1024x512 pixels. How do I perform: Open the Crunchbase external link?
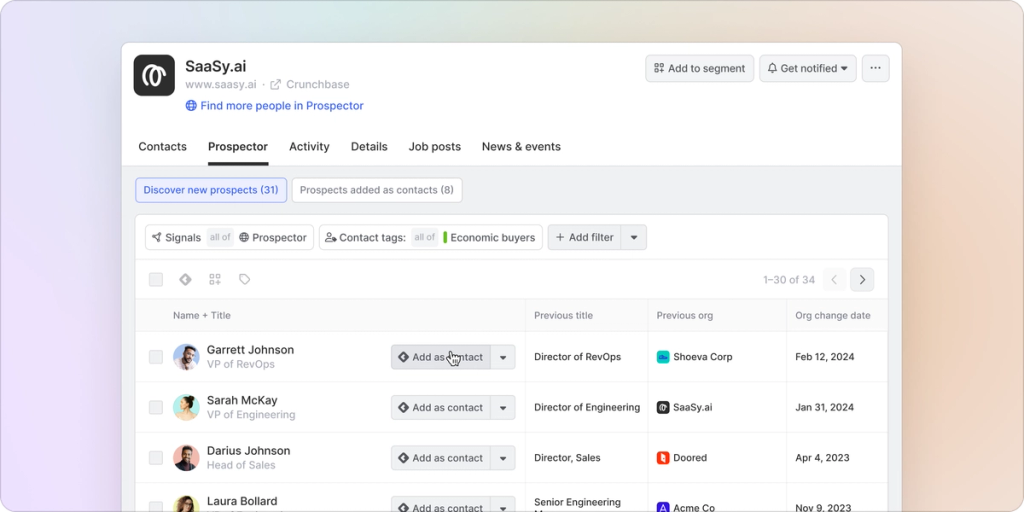coord(310,84)
